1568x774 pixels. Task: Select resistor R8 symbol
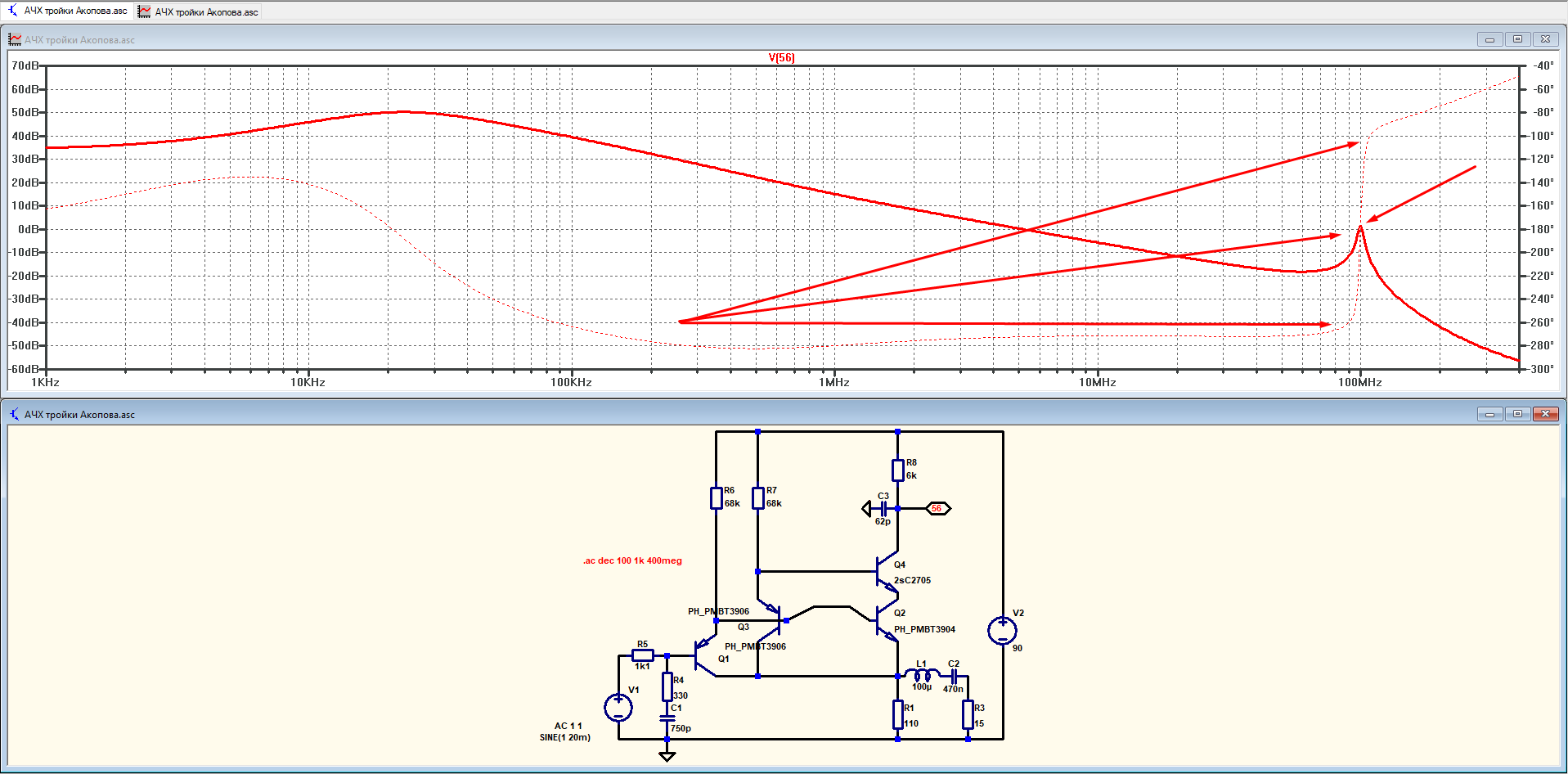pyautogui.click(x=897, y=470)
